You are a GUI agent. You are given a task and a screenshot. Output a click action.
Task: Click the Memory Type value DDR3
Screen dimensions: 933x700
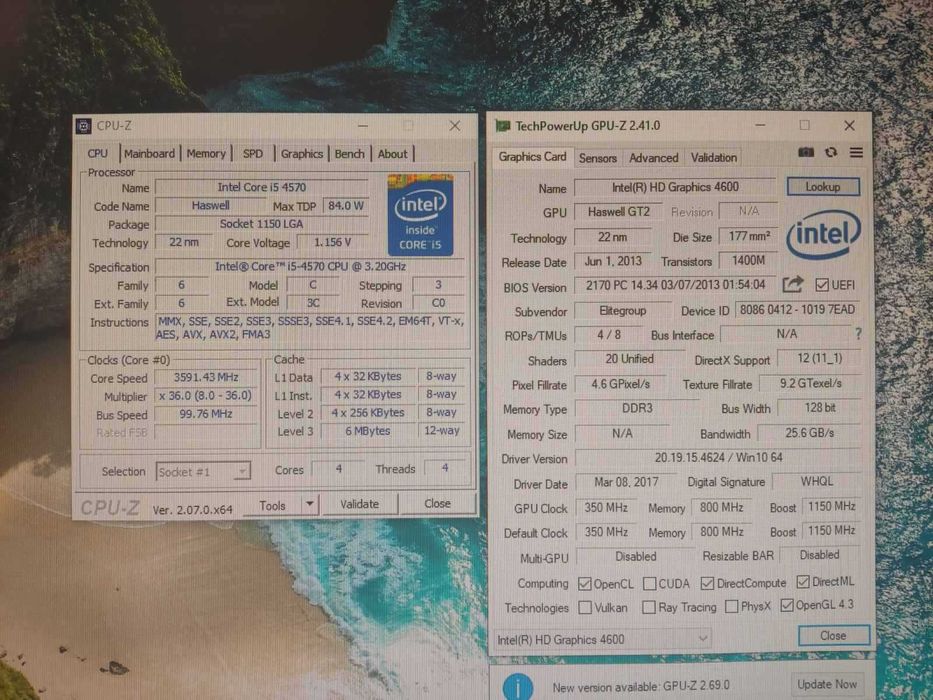637,408
